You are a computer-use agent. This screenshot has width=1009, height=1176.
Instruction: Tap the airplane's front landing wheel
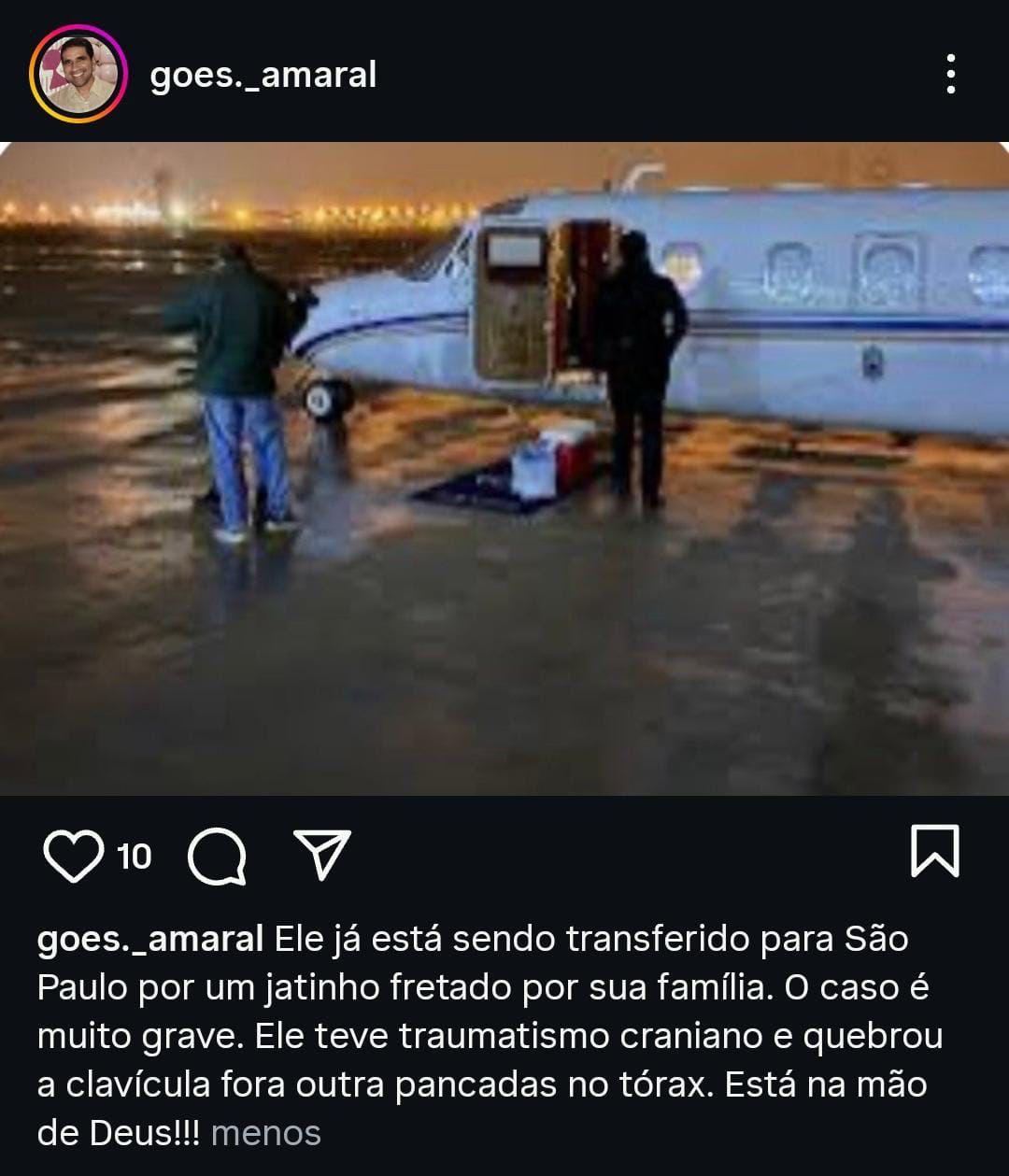(329, 397)
